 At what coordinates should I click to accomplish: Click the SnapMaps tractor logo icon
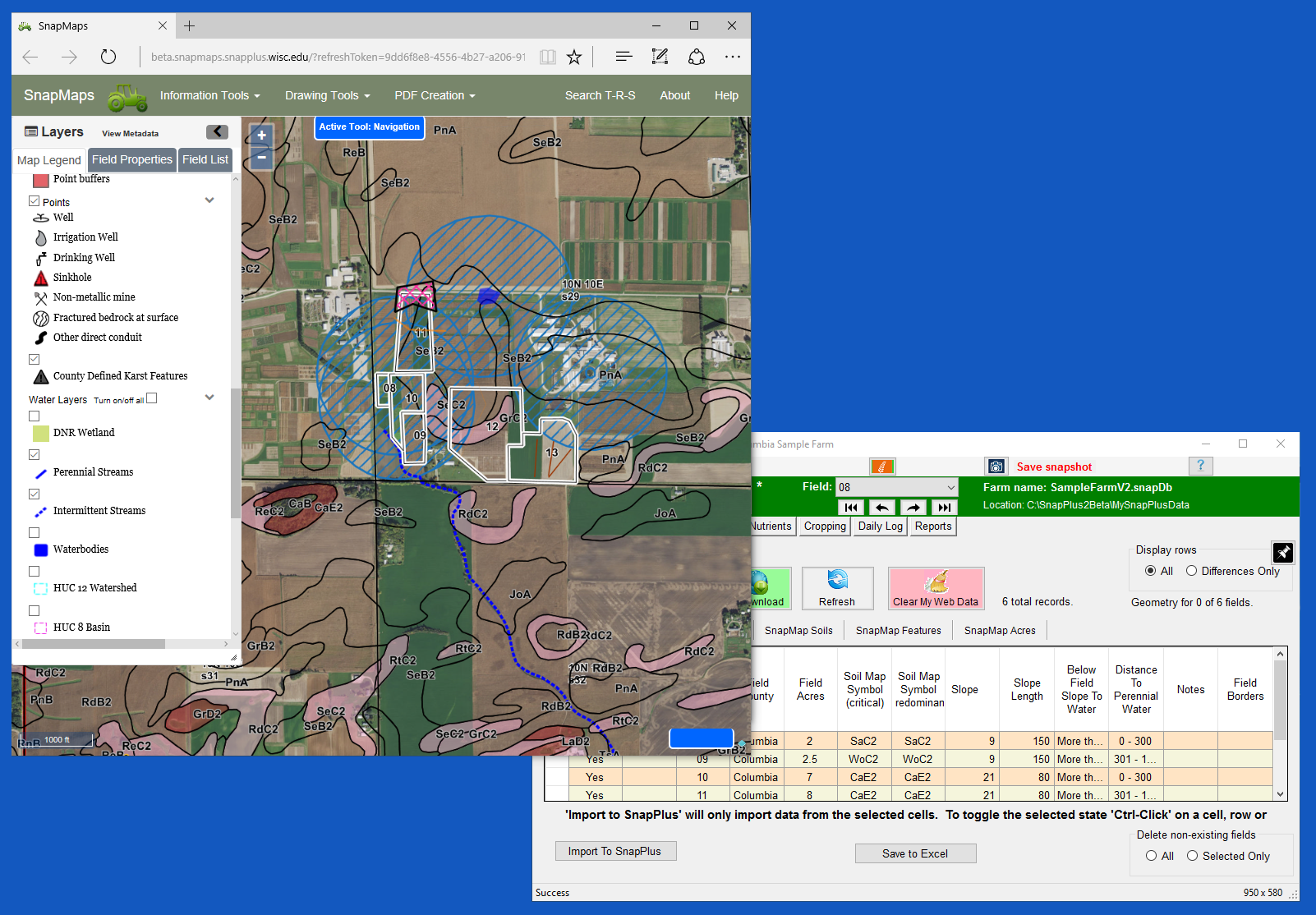tap(127, 97)
